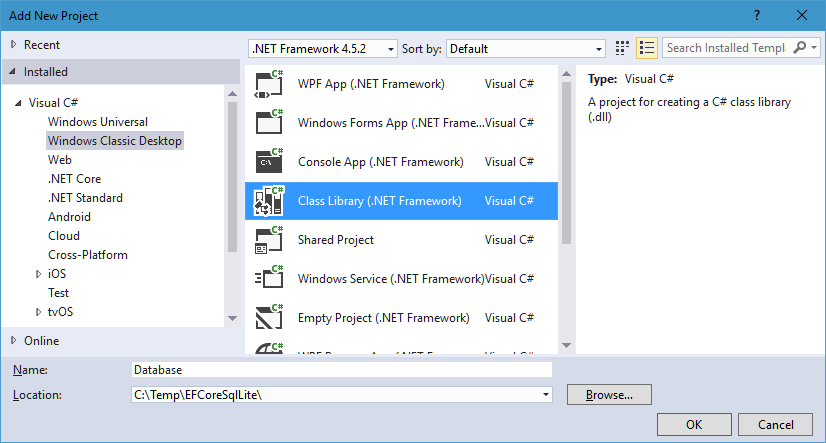Click the category tree scrollbar thumb
This screenshot has width=826, height=443.
(232, 177)
